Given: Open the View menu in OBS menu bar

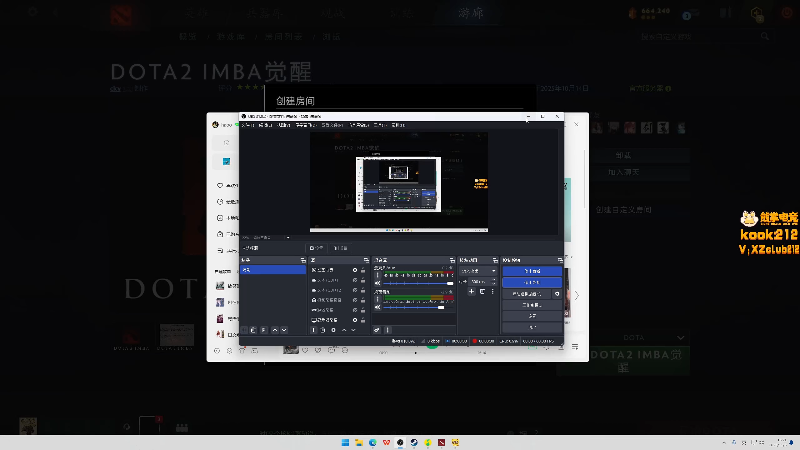Looking at the screenshot, I should click(x=284, y=125).
